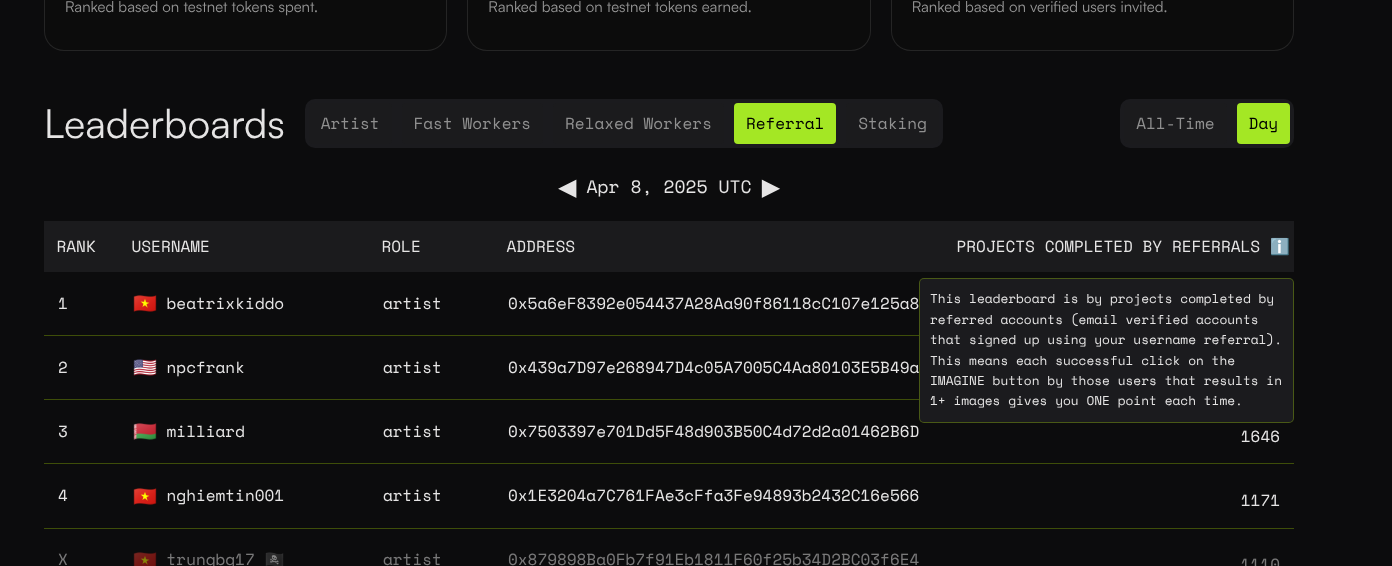Advance to next day with right arrow
This screenshot has width=1392, height=566.
[770, 188]
